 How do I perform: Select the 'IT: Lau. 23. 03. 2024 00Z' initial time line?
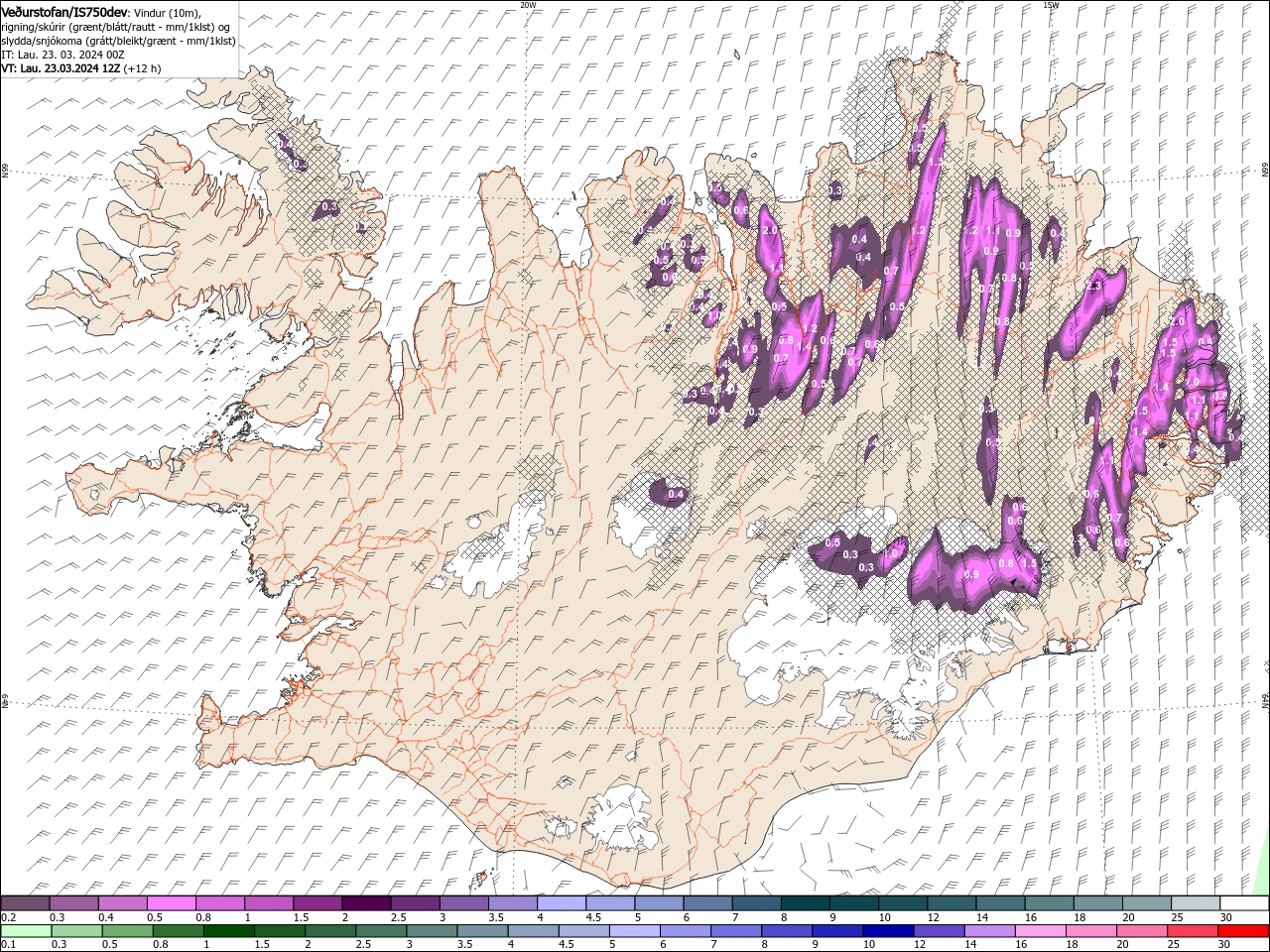pos(63,55)
